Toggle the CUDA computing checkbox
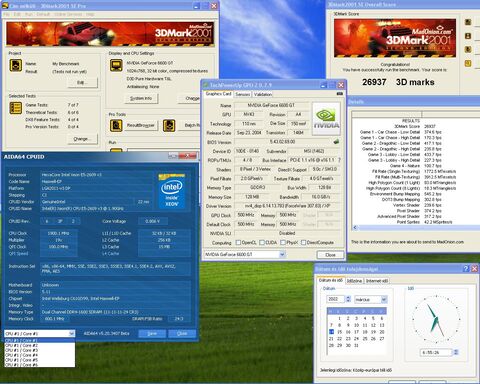The image size is (480, 384). [x=262, y=242]
